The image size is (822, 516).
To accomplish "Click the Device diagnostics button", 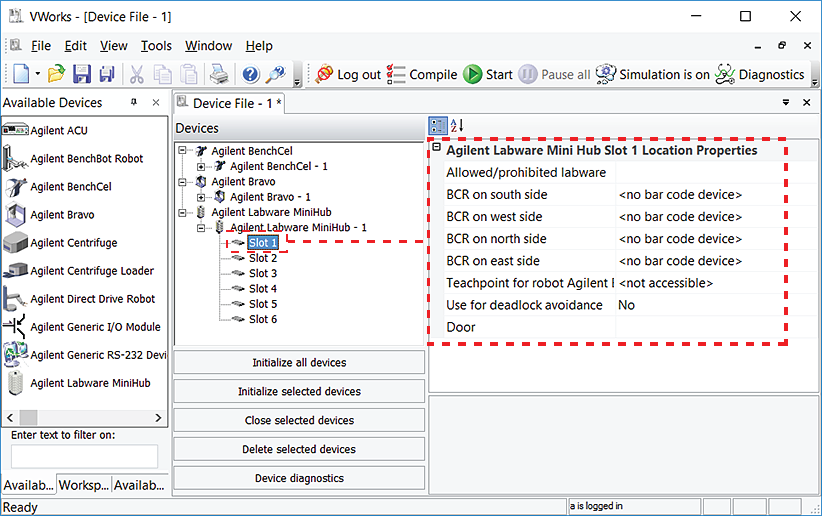I will pyautogui.click(x=300, y=478).
